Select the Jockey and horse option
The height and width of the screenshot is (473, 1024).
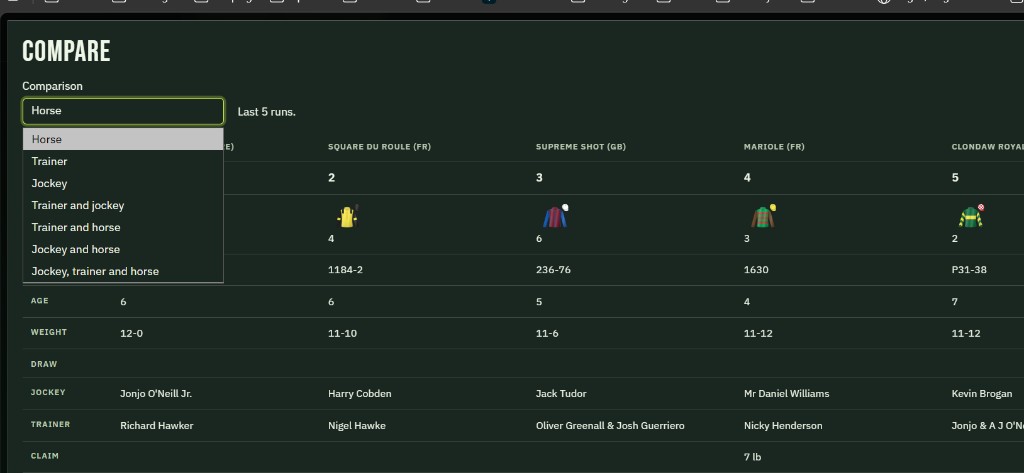coord(123,250)
